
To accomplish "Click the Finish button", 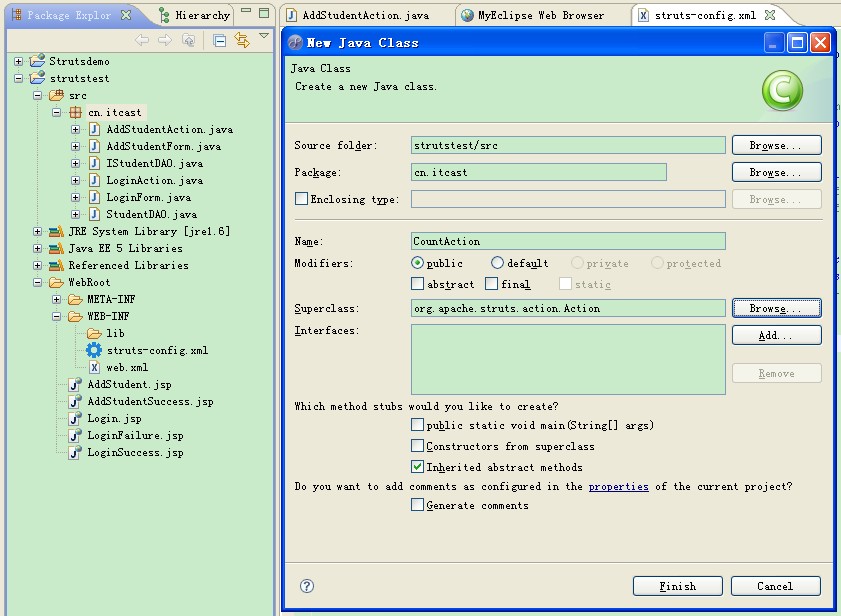I will pyautogui.click(x=678, y=586).
